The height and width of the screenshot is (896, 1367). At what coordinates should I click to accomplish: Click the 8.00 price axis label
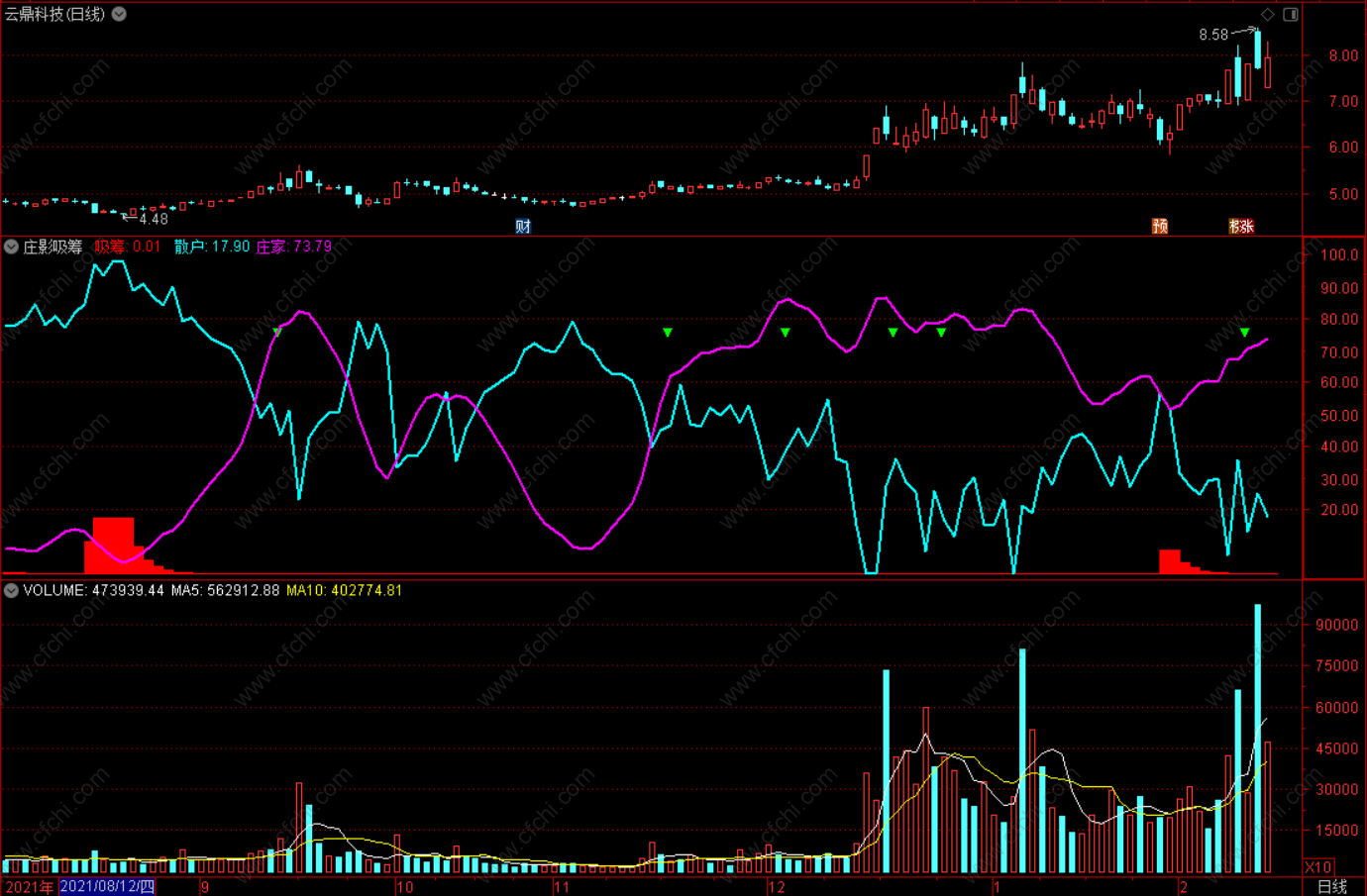pos(1343,56)
